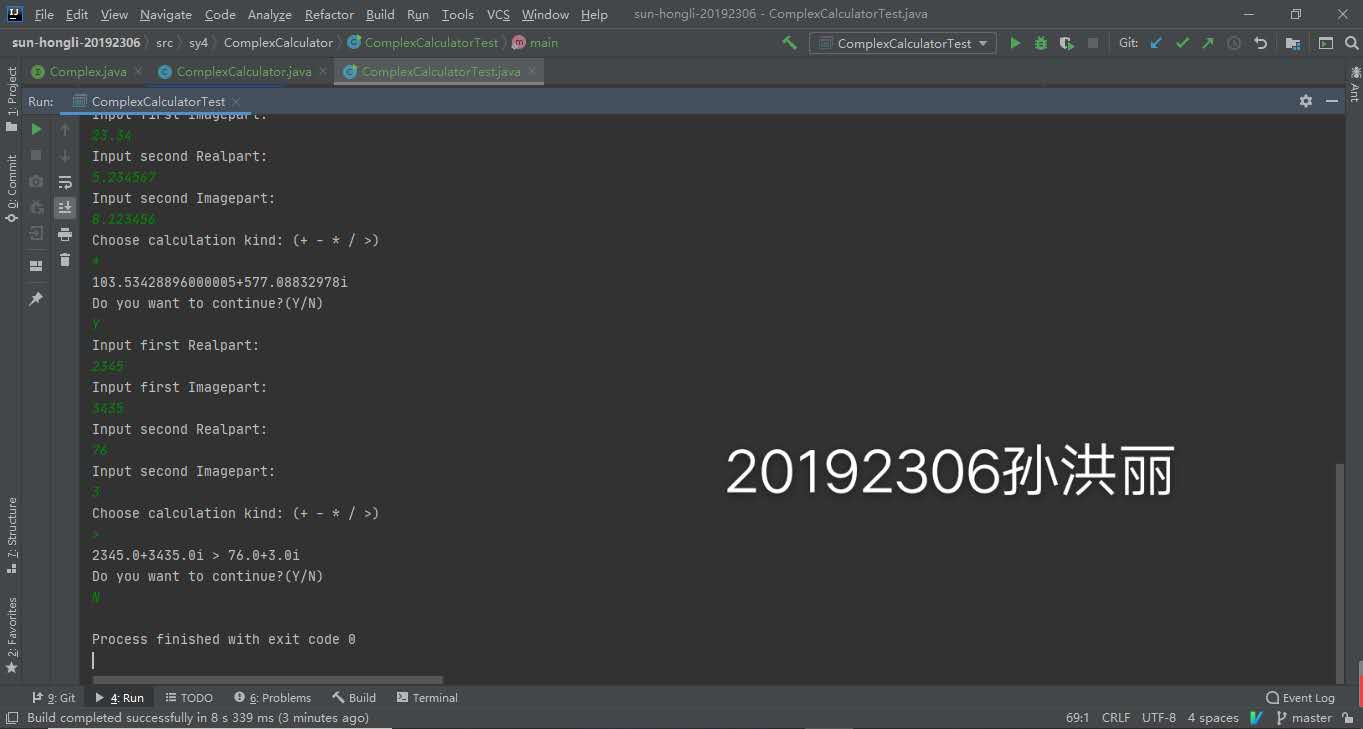Open the File menu

(x=44, y=14)
